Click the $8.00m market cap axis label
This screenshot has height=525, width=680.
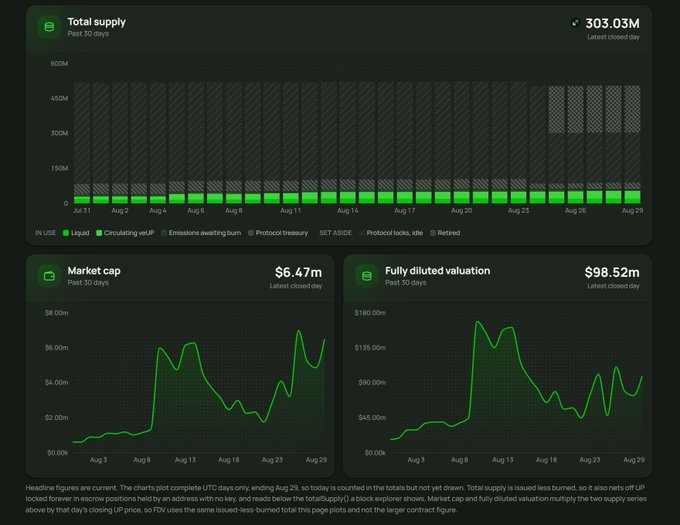[x=56, y=313]
